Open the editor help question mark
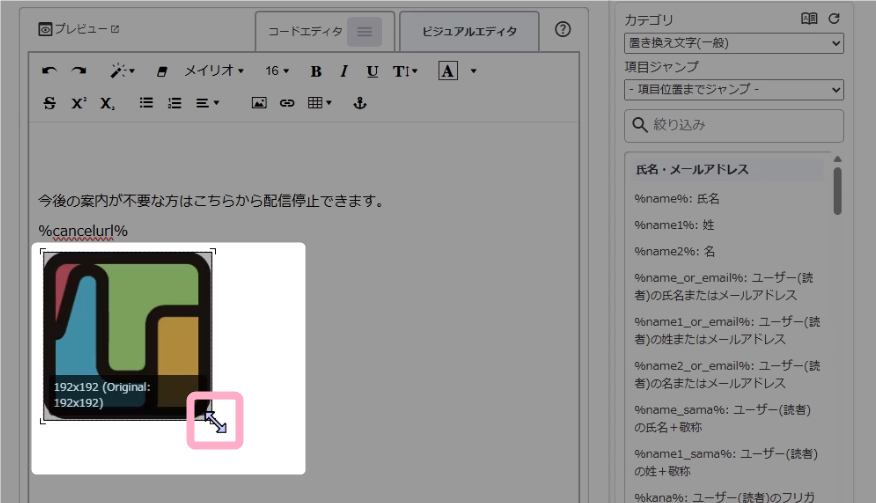The height and width of the screenshot is (503, 876). pyautogui.click(x=563, y=29)
